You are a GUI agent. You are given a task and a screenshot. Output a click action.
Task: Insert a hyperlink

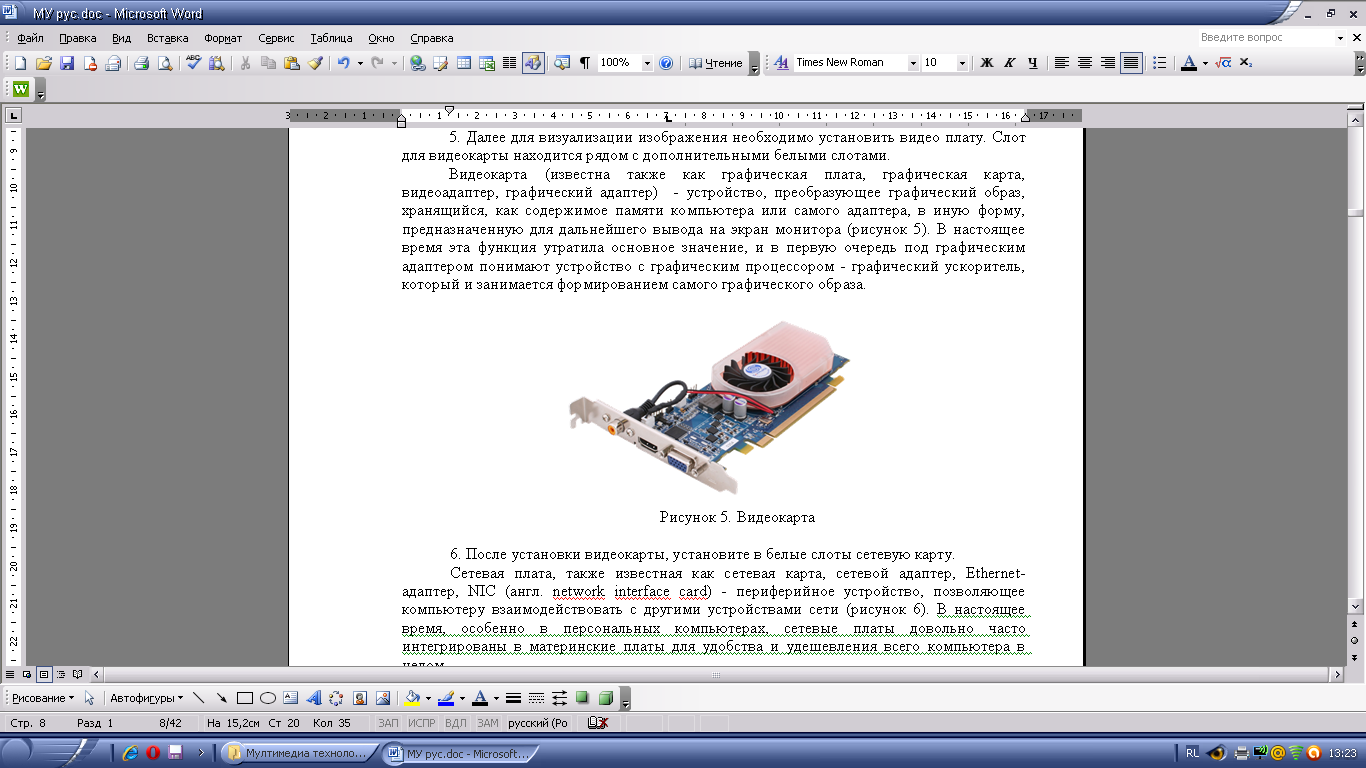417,63
